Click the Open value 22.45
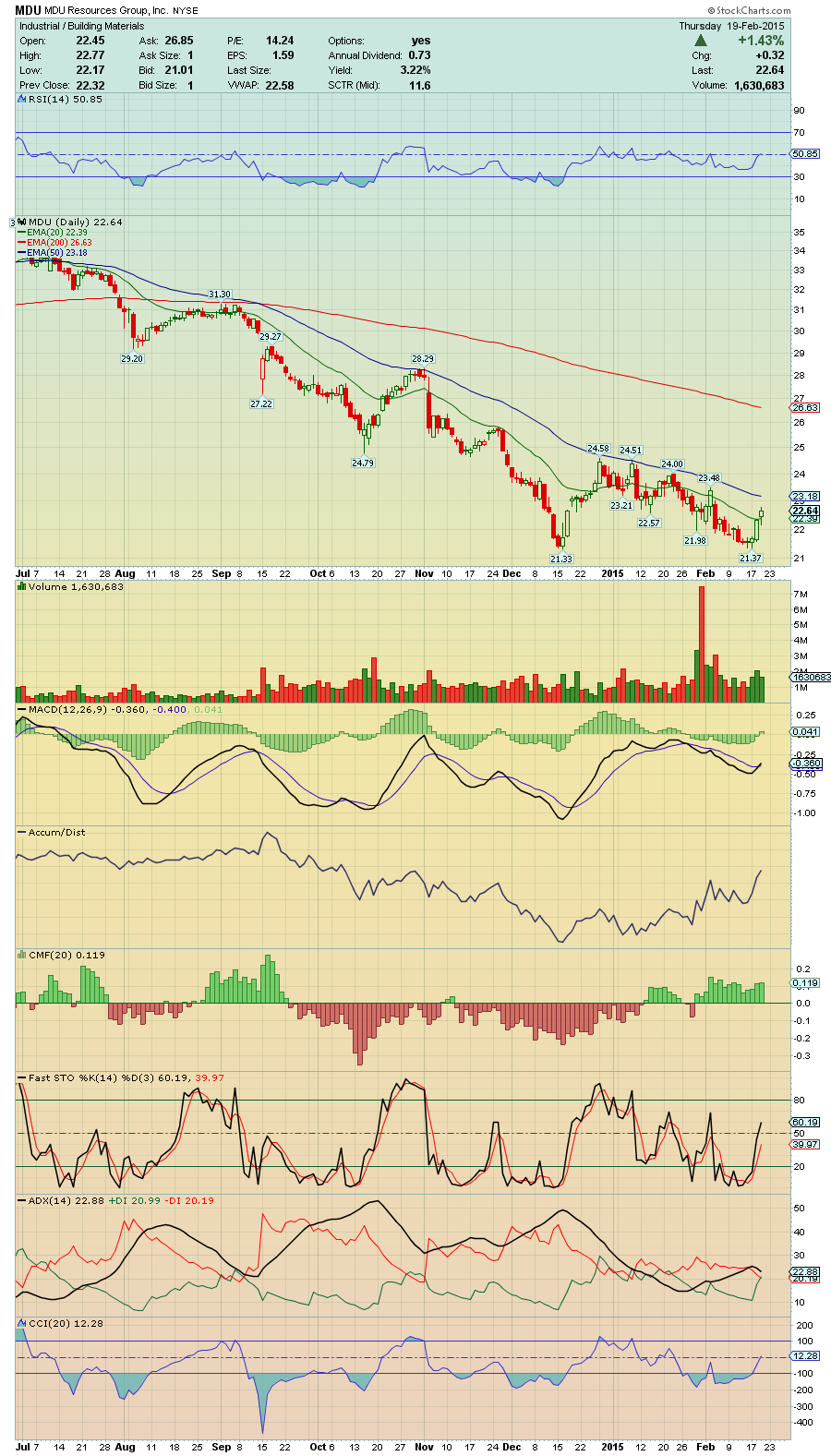Screen dimensions: 831x1456 pyautogui.click(x=90, y=41)
